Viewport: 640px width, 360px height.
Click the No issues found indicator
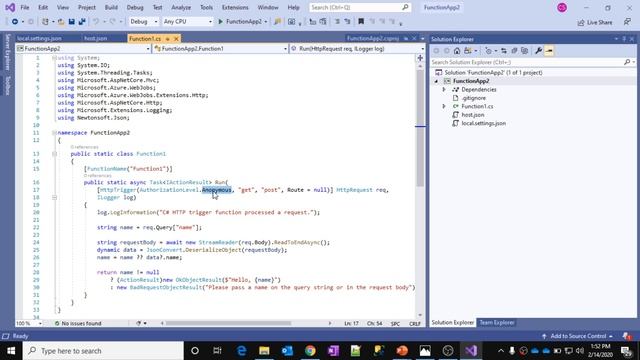pos(78,323)
